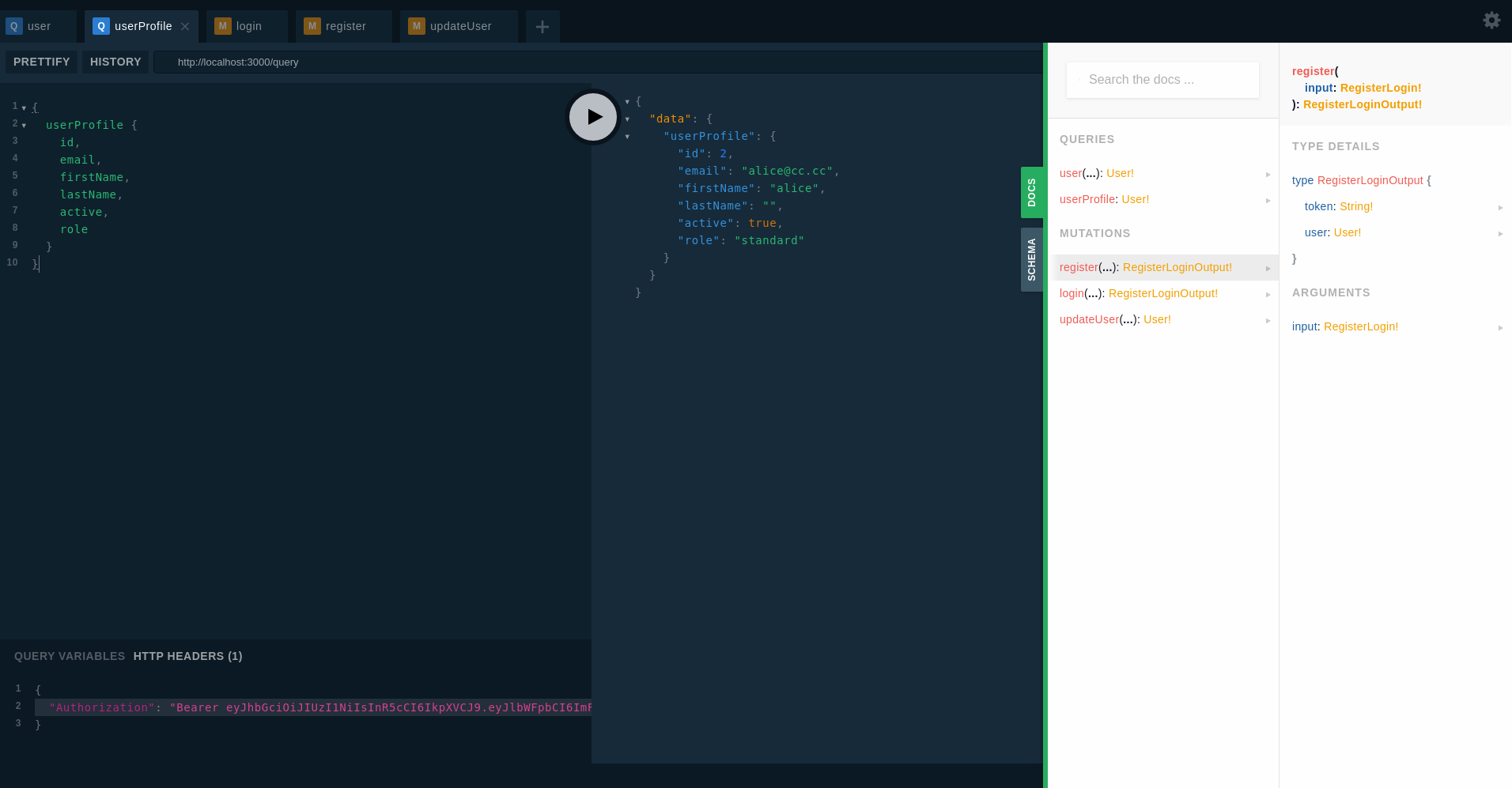Viewport: 1512px width, 788px height.
Task: Click RegisterLogin! input type in signature
Action: click(x=1381, y=88)
